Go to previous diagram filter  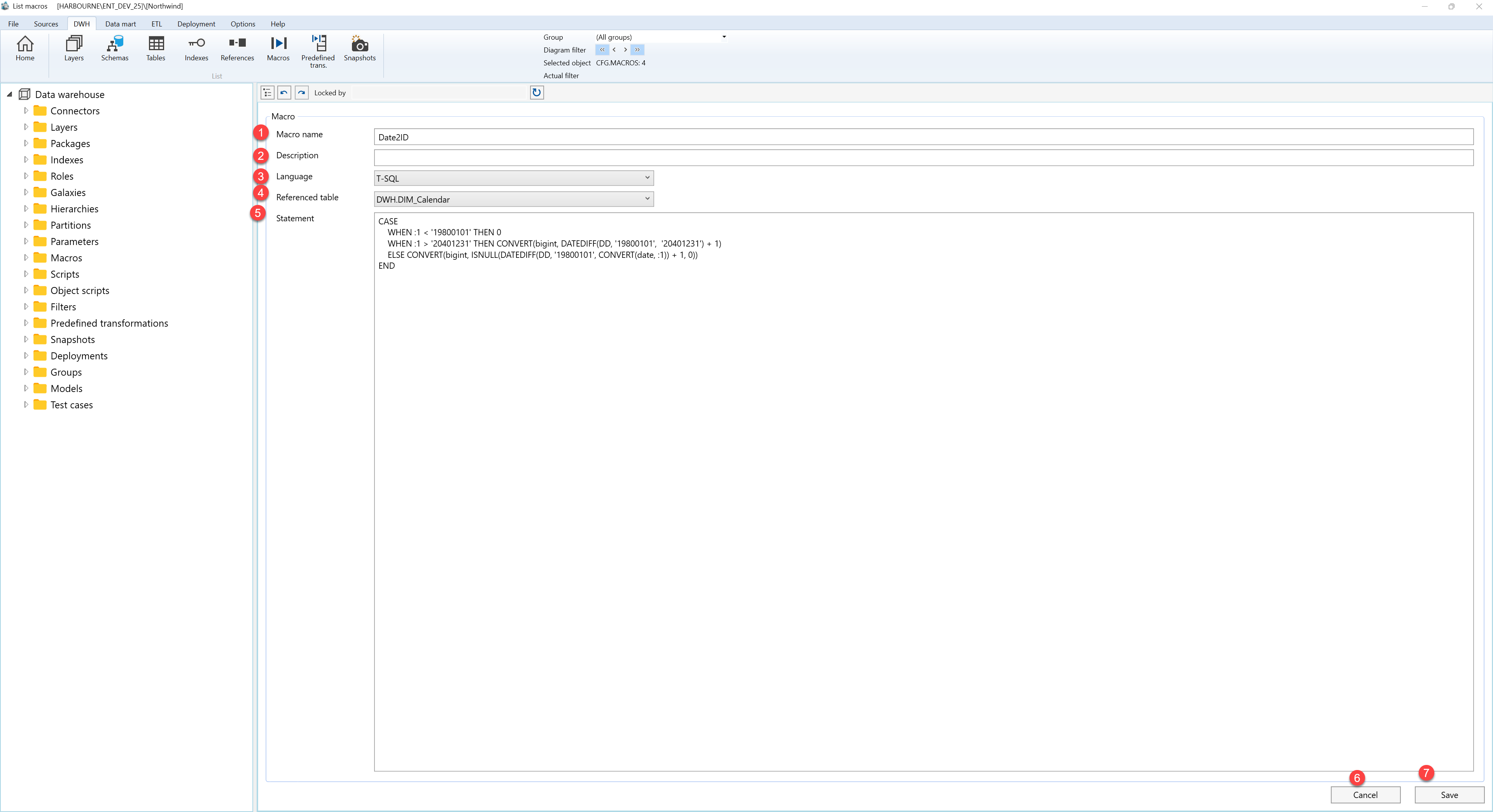pos(614,50)
